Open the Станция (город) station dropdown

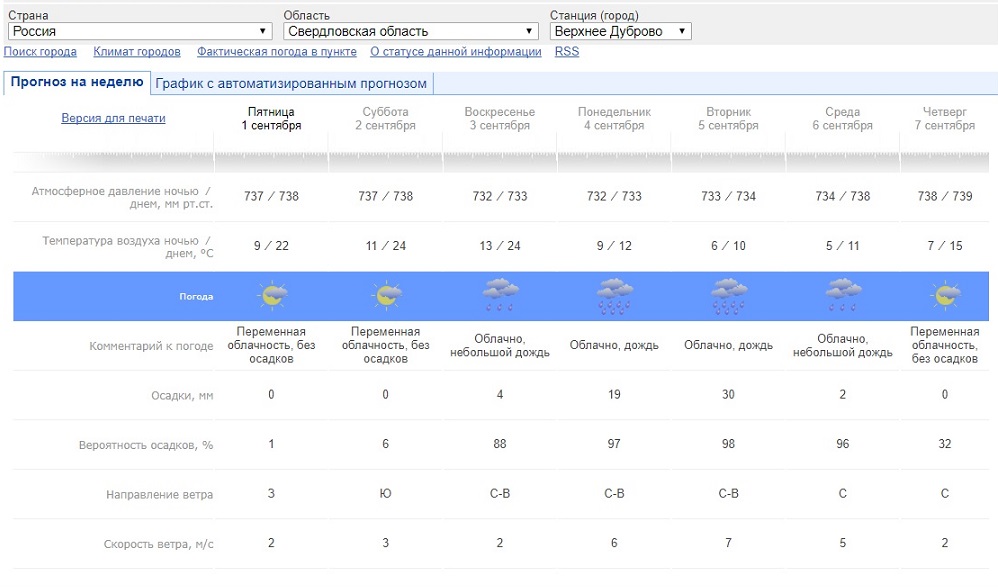point(620,31)
